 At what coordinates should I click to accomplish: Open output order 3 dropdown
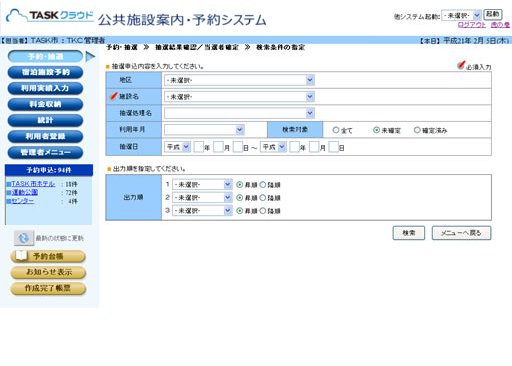202,211
